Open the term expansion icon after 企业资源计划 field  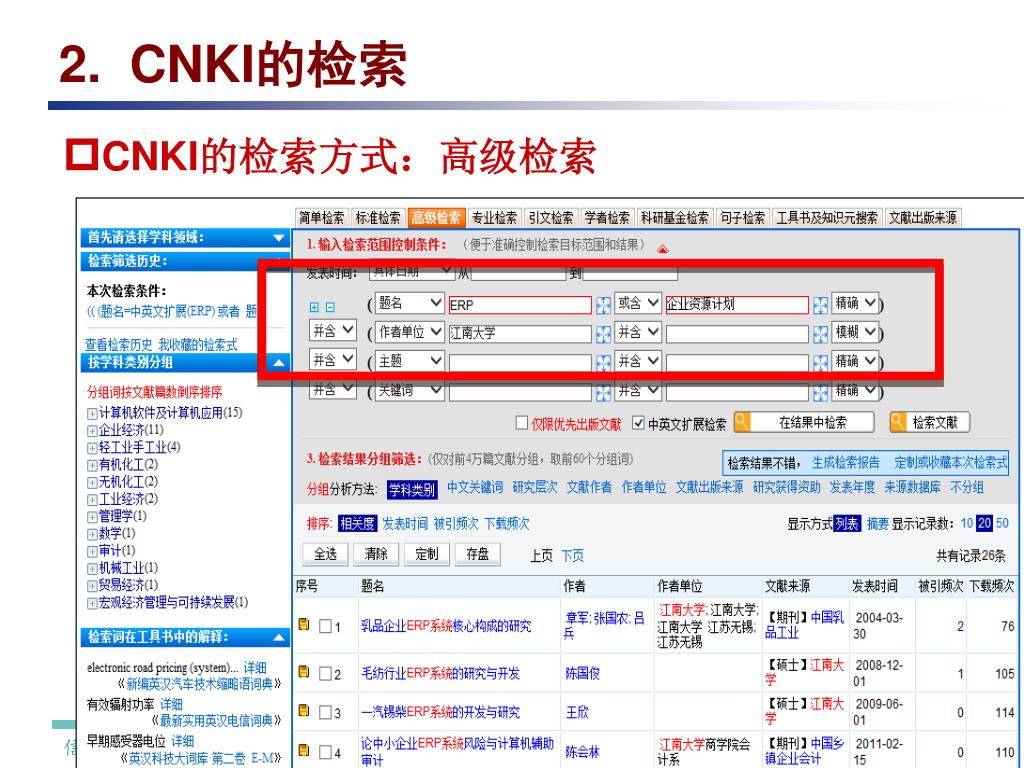click(820, 304)
